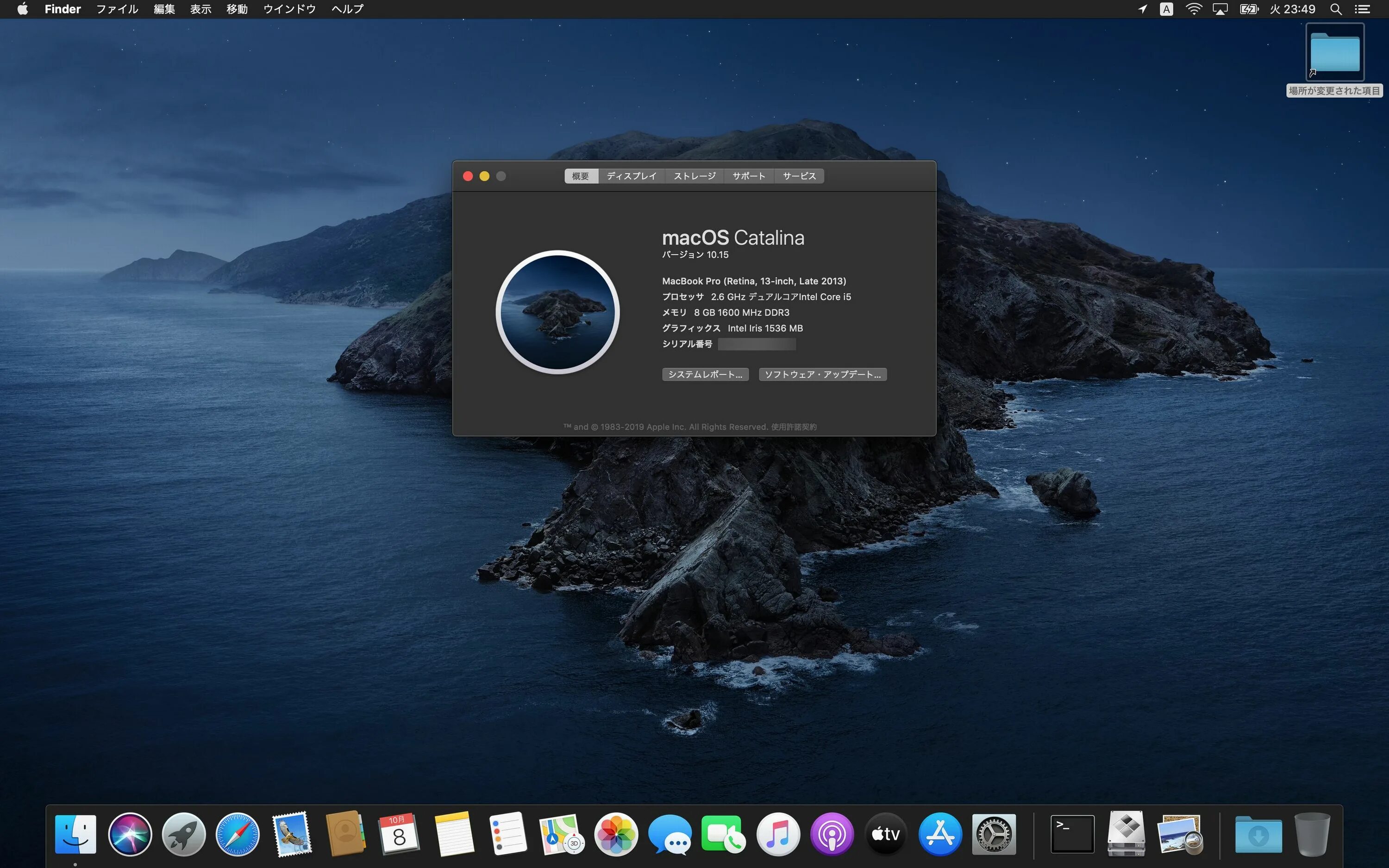
Task: Open Siri from the Dock
Action: [x=130, y=834]
